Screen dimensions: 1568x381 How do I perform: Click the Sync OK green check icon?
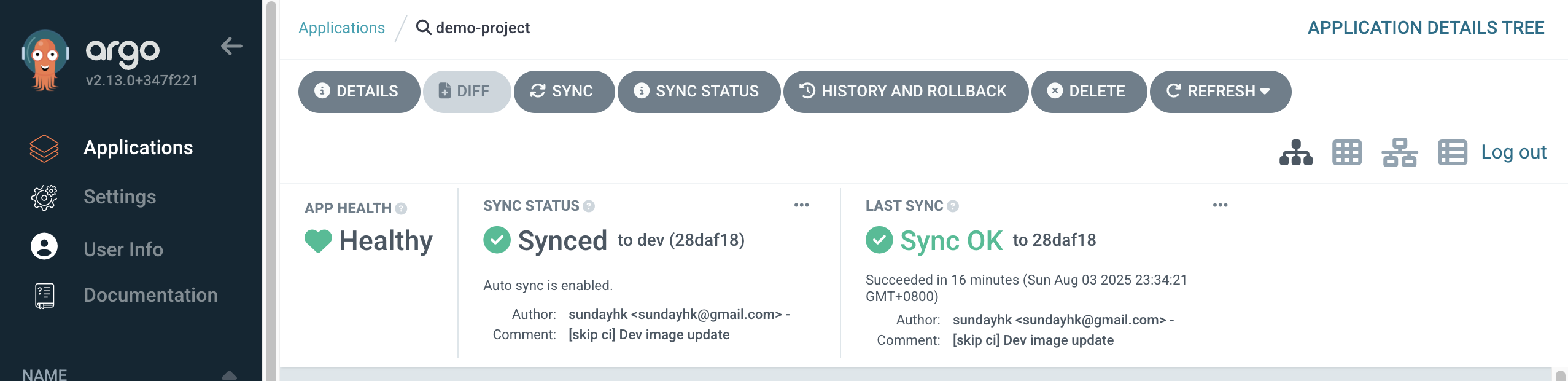click(879, 240)
